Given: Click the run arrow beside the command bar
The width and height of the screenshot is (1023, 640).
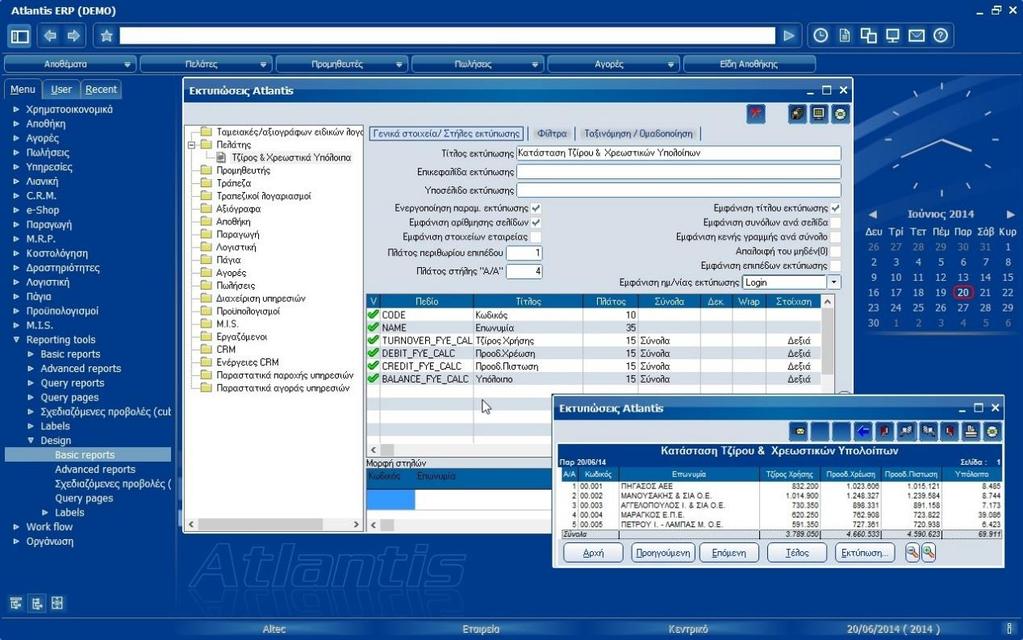Looking at the screenshot, I should click(x=789, y=36).
